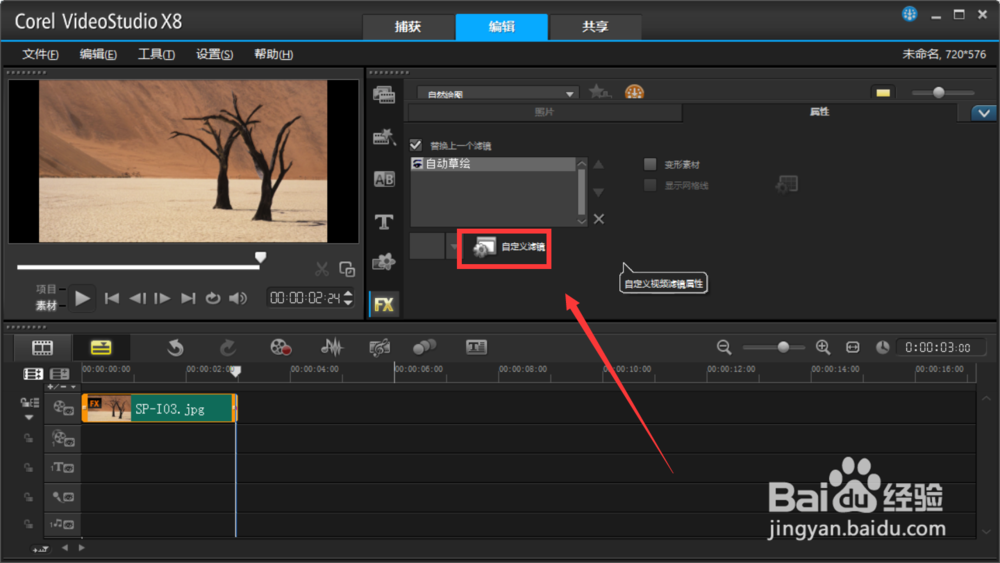Toggle the music track button
Image resolution: width=1000 pixels, height=563 pixels.
[x=62, y=524]
